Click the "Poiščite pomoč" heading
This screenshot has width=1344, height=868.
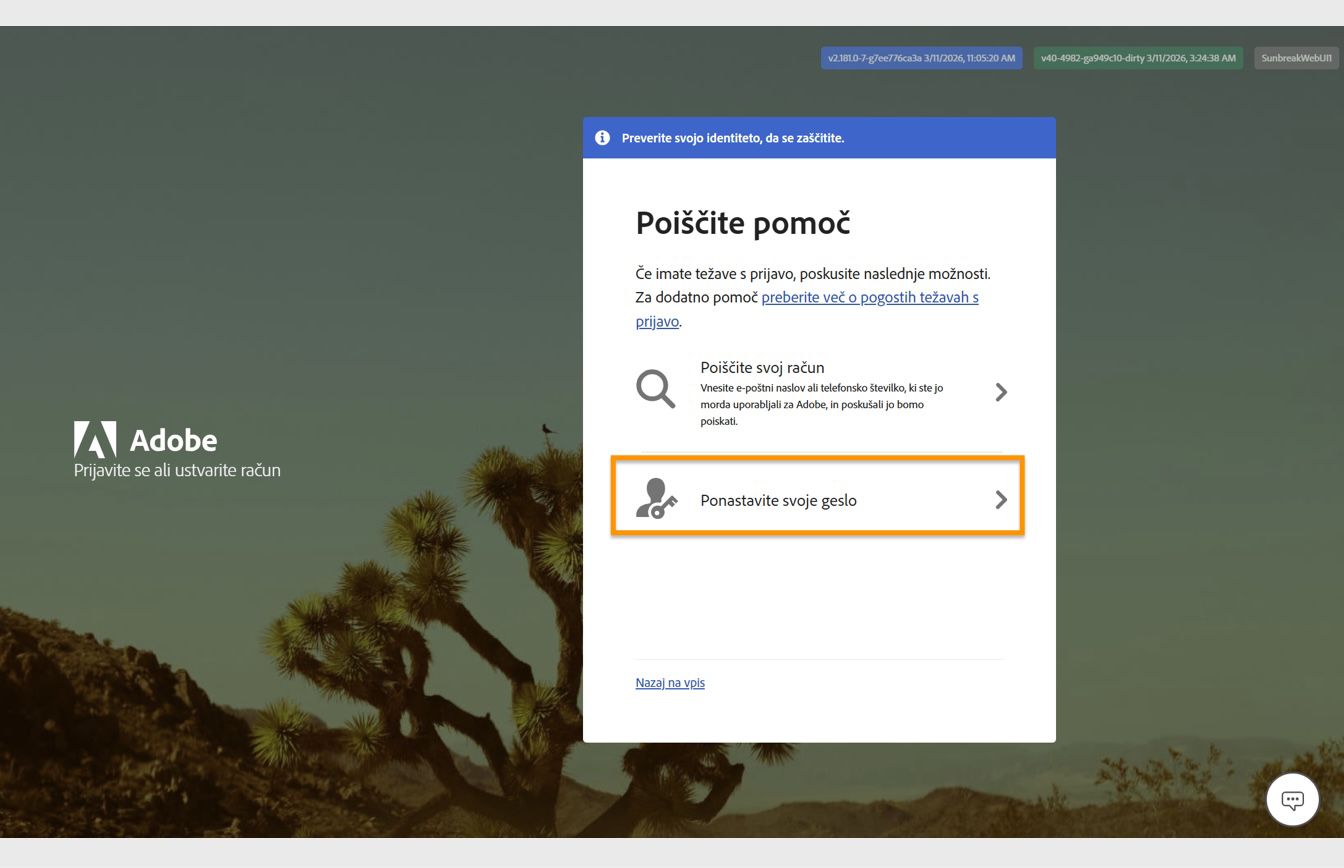742,222
